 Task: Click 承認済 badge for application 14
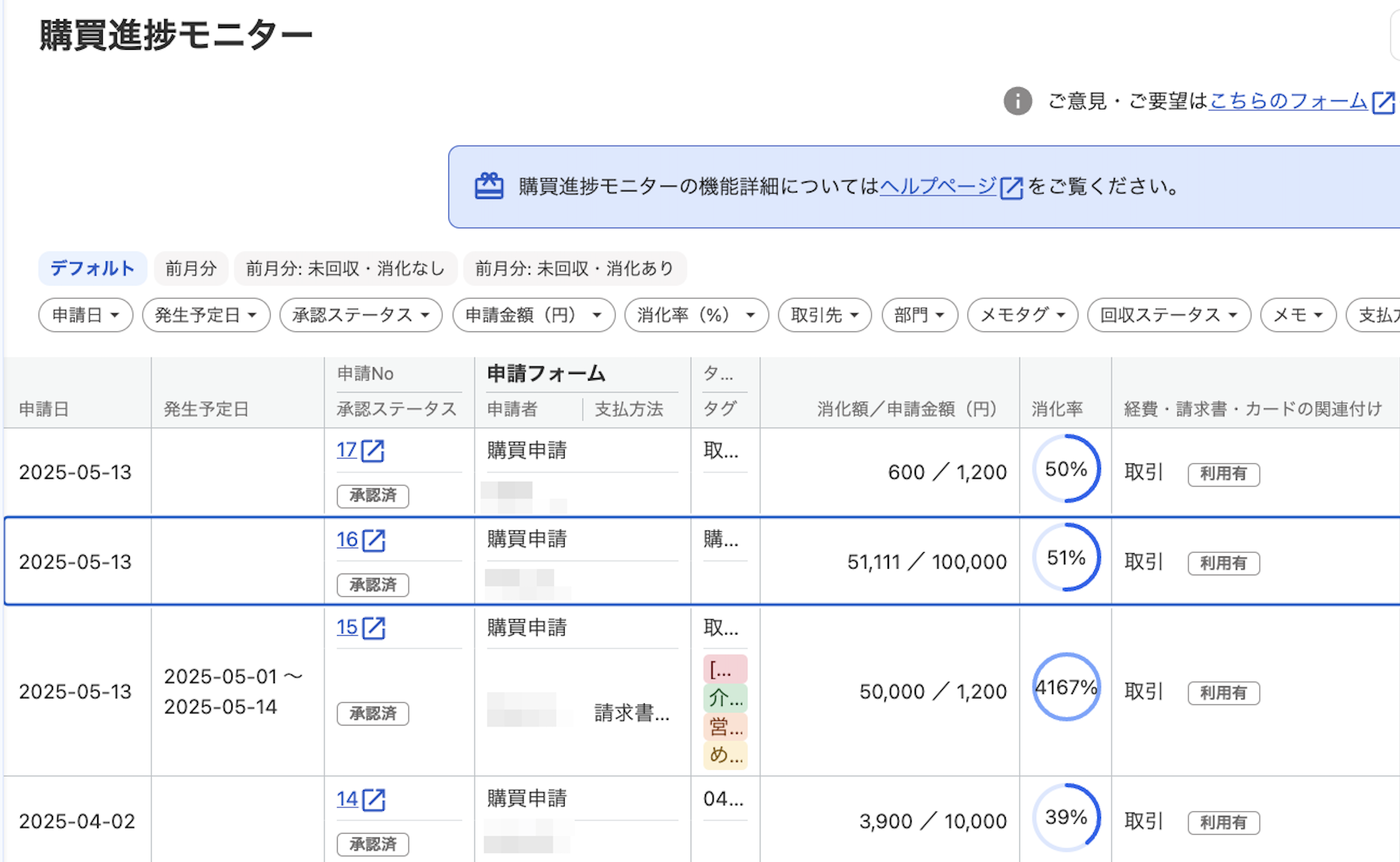(373, 844)
